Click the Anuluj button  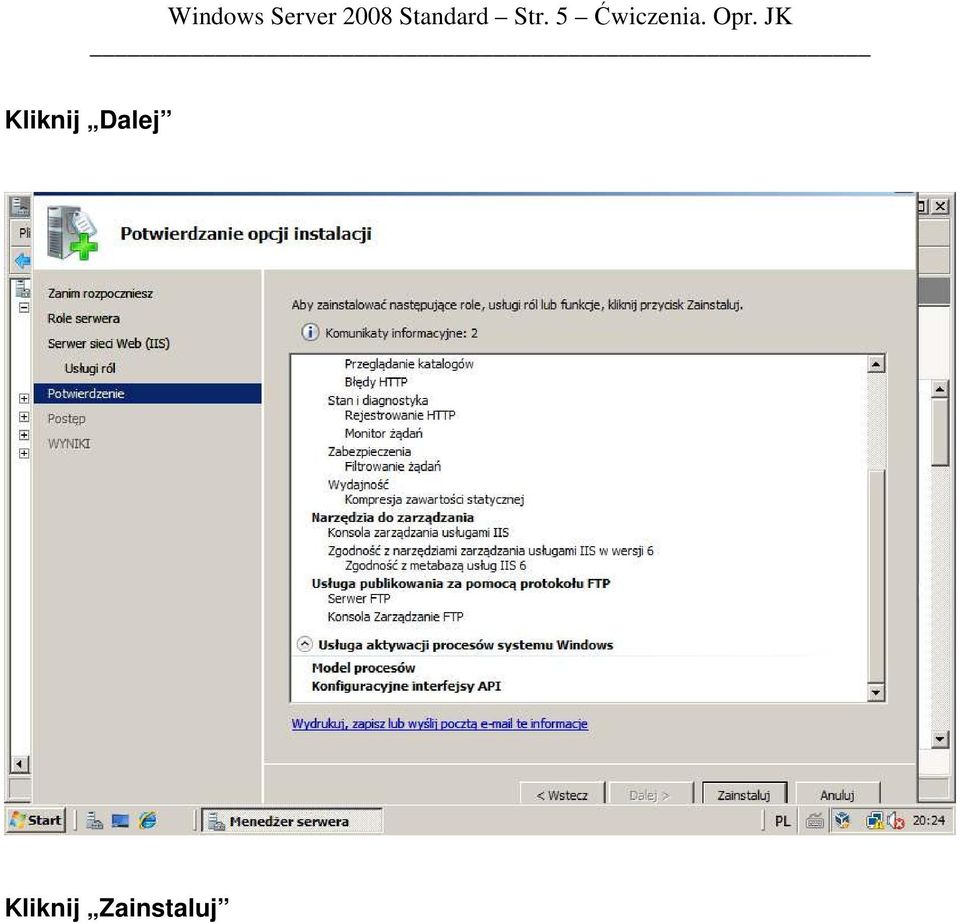(x=837, y=794)
